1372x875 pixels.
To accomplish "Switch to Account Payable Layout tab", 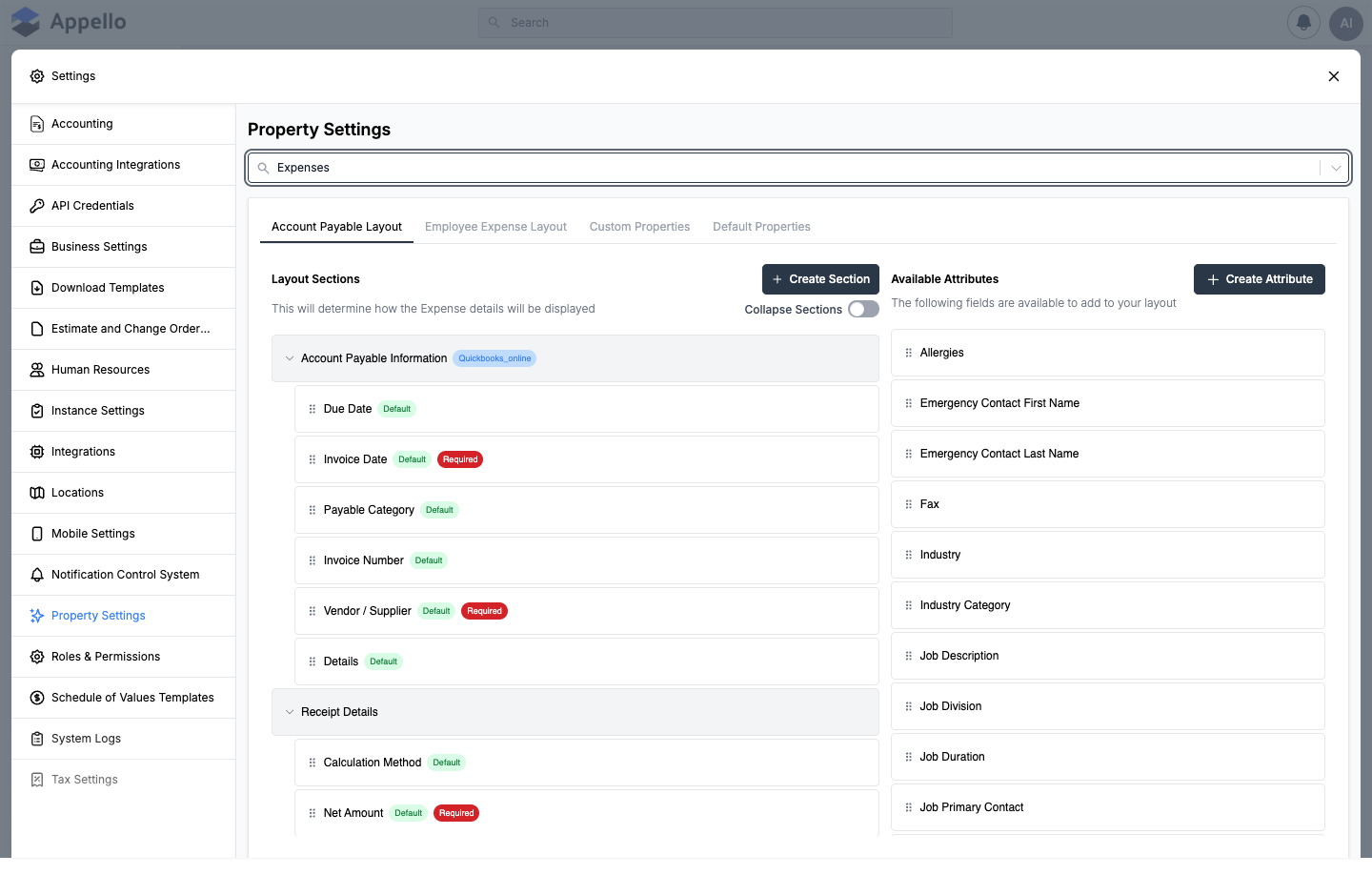I will (336, 227).
